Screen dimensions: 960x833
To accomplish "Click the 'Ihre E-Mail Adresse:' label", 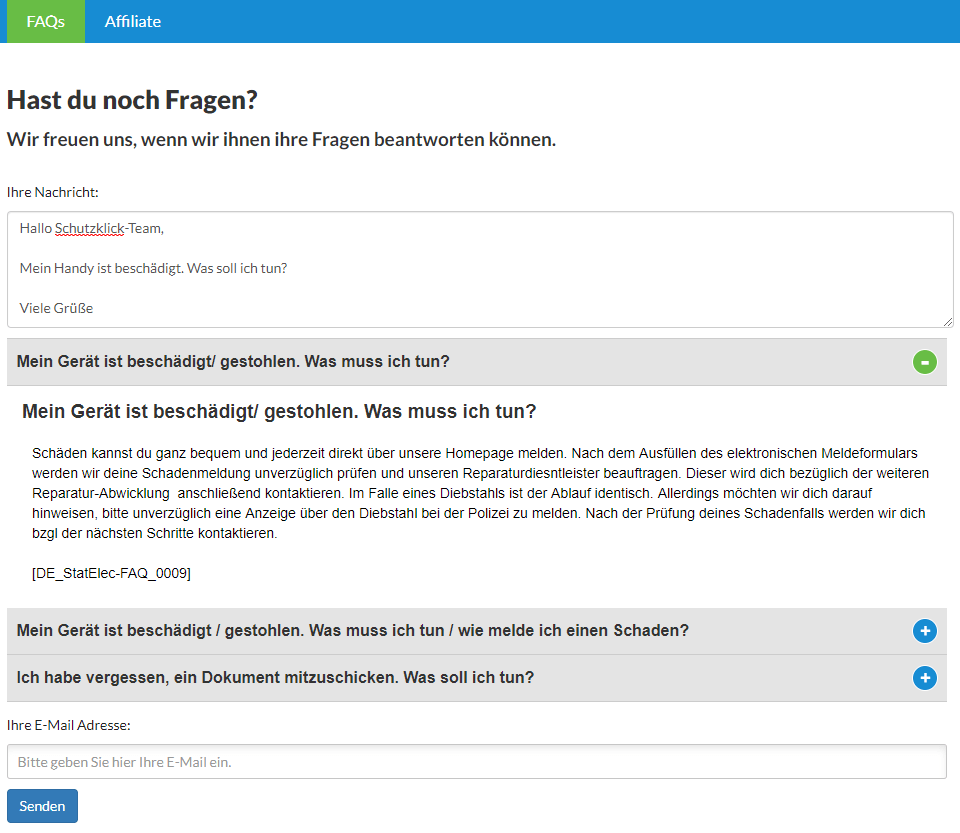I will coord(69,725).
